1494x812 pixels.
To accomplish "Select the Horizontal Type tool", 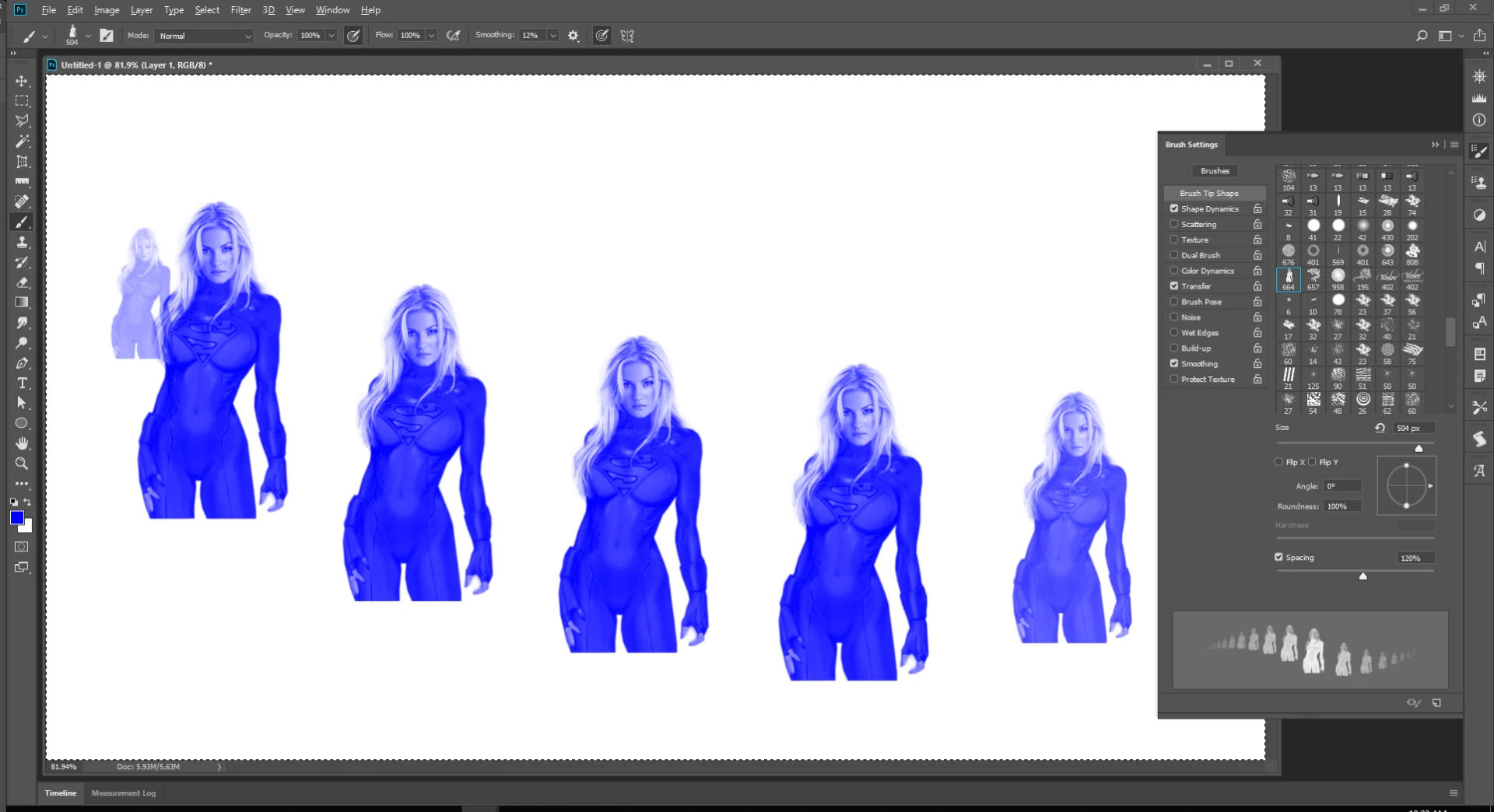I will pos(22,383).
